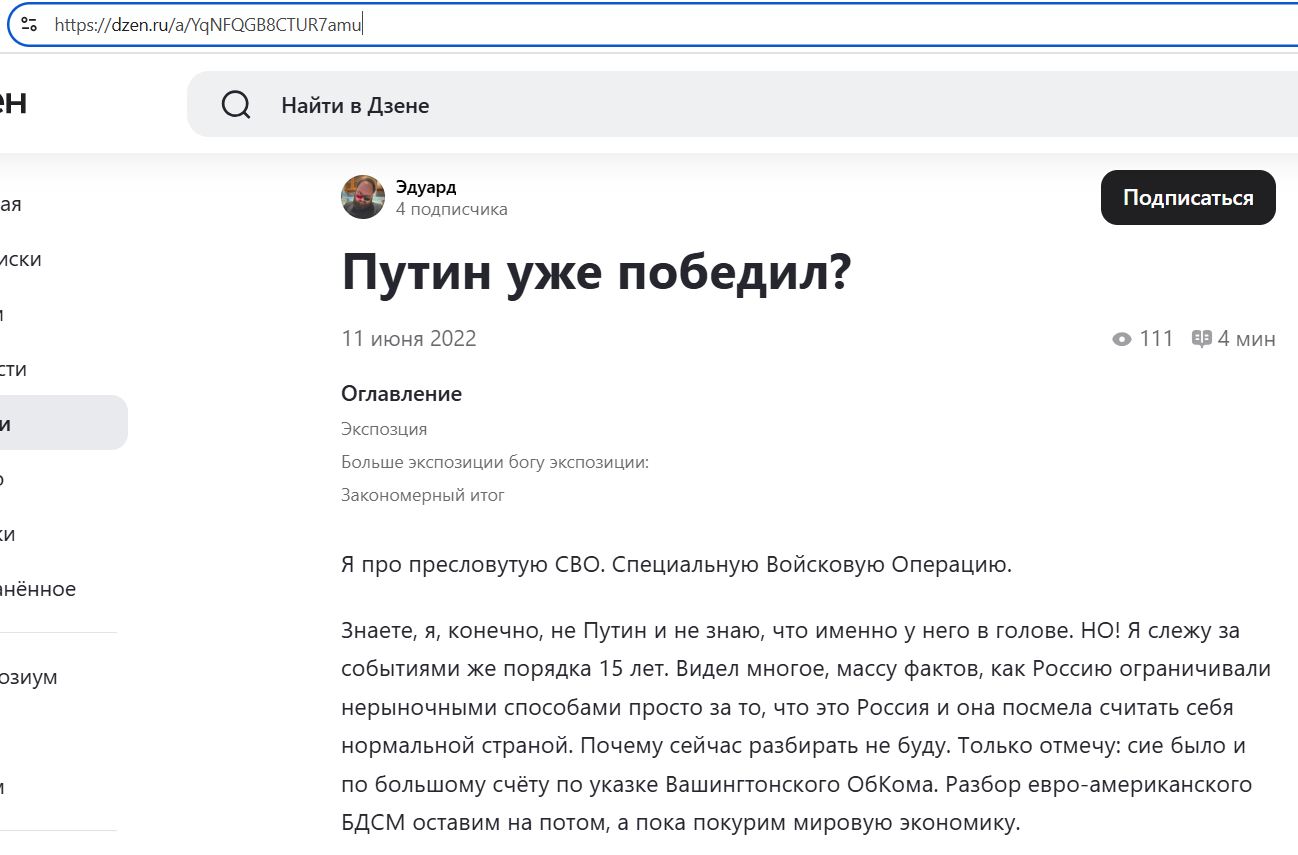Open the Главная item in left sidebar

[x=10, y=205]
